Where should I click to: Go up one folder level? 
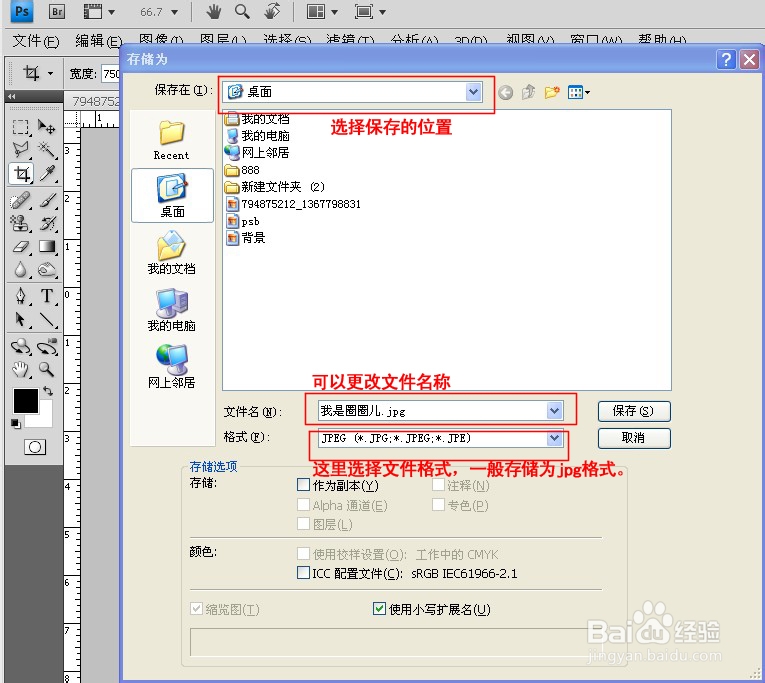528,92
